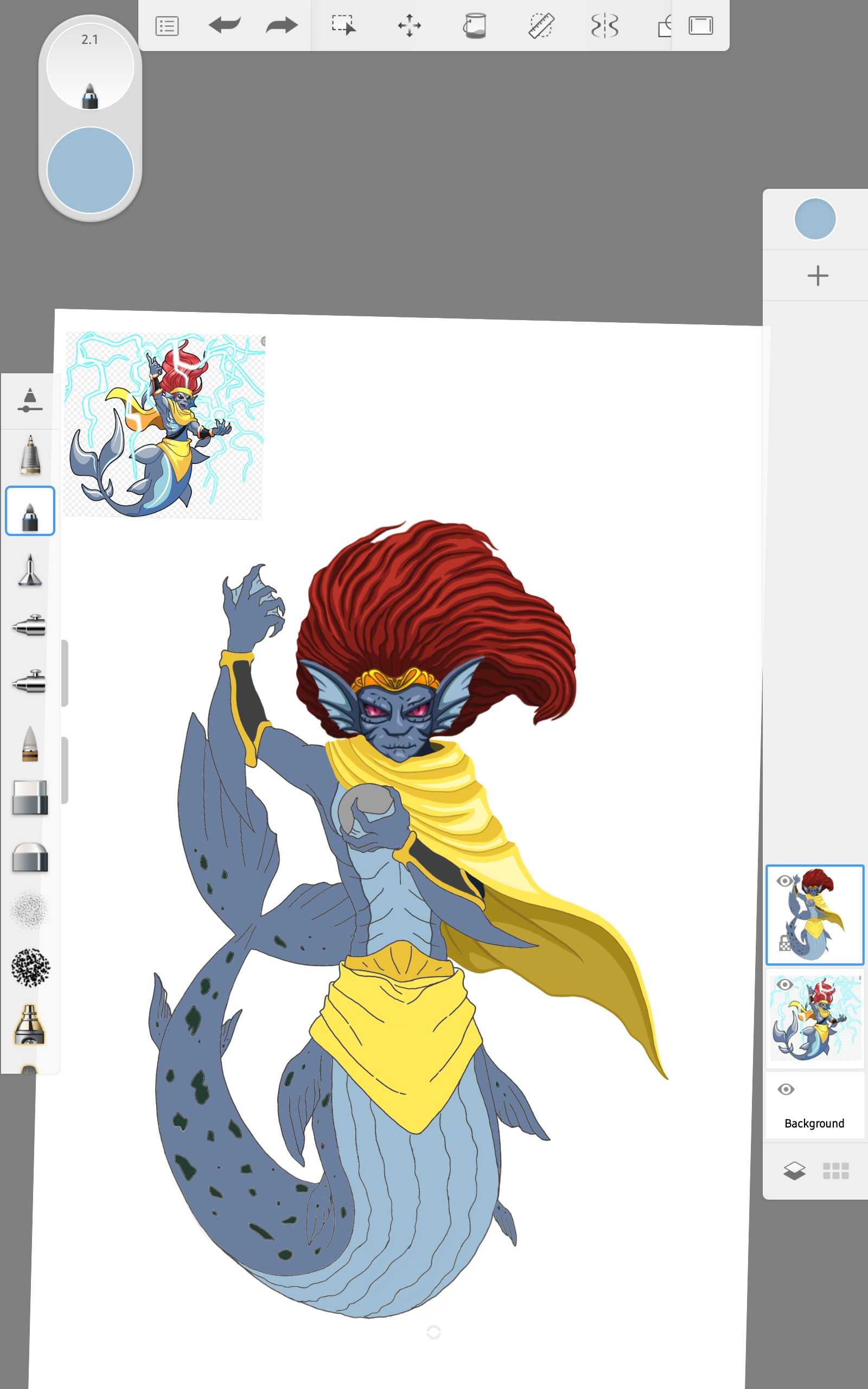Add a new layer with plus button
Viewport: 868px width, 1389px height.
[818, 276]
